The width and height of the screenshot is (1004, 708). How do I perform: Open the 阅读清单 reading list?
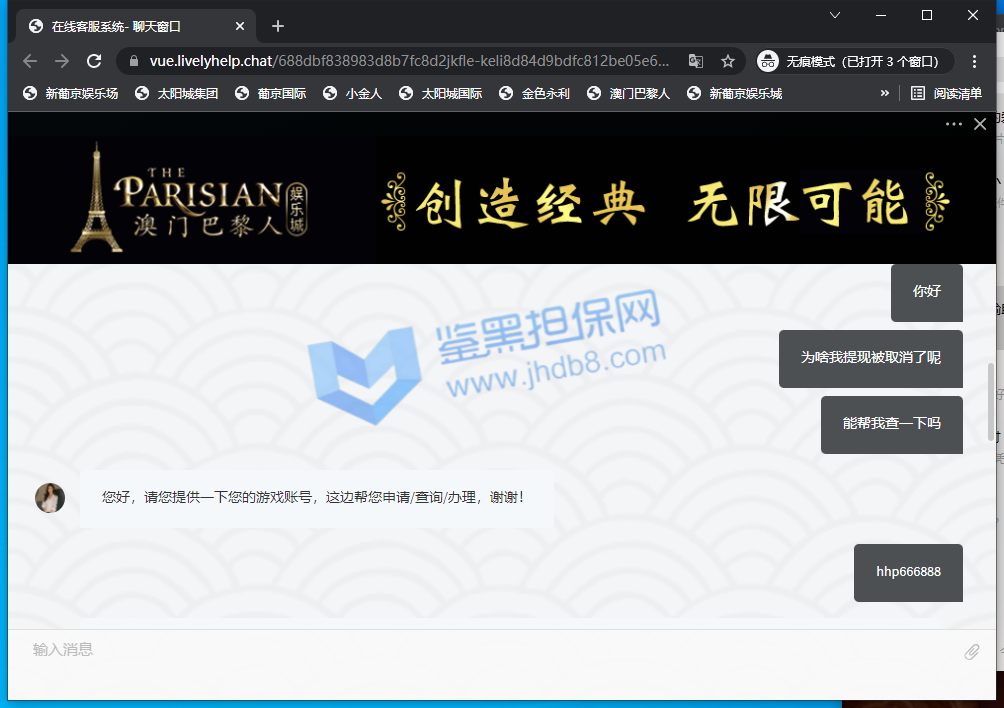click(946, 93)
